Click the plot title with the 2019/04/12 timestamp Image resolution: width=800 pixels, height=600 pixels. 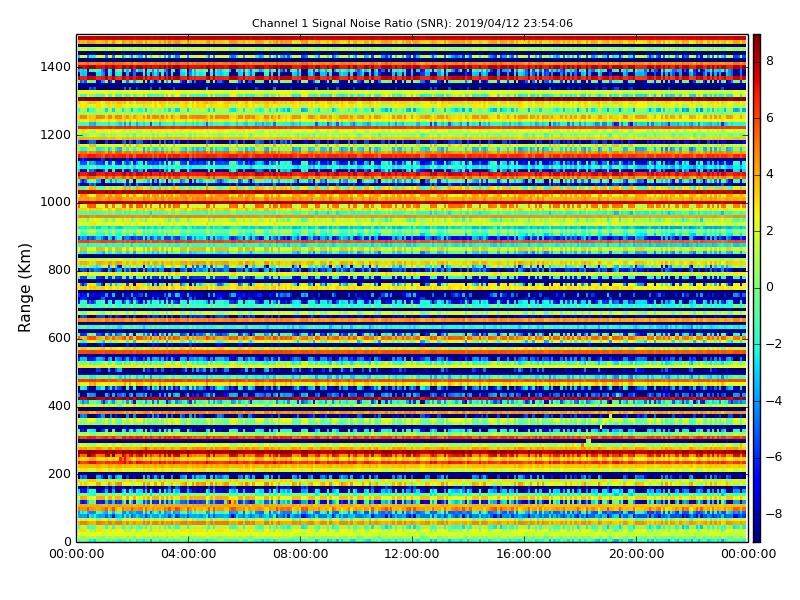point(412,23)
